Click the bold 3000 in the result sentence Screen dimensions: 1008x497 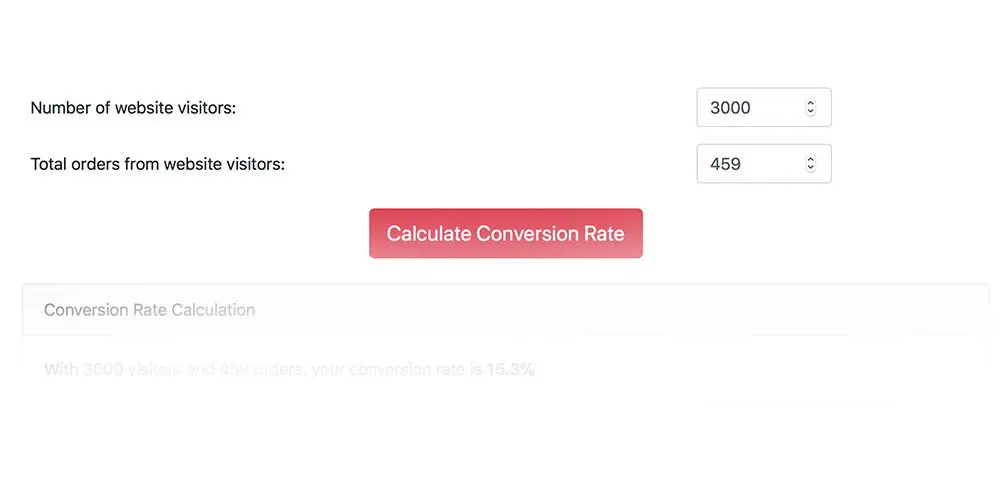[103, 370]
